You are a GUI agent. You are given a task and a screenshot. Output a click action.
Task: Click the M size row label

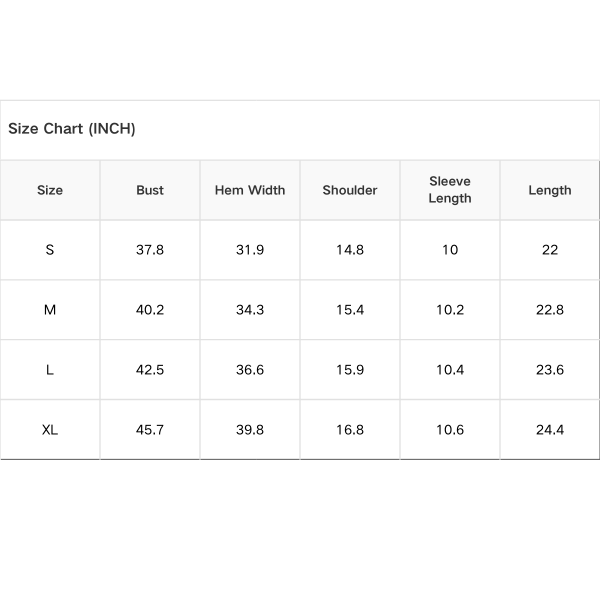click(50, 310)
